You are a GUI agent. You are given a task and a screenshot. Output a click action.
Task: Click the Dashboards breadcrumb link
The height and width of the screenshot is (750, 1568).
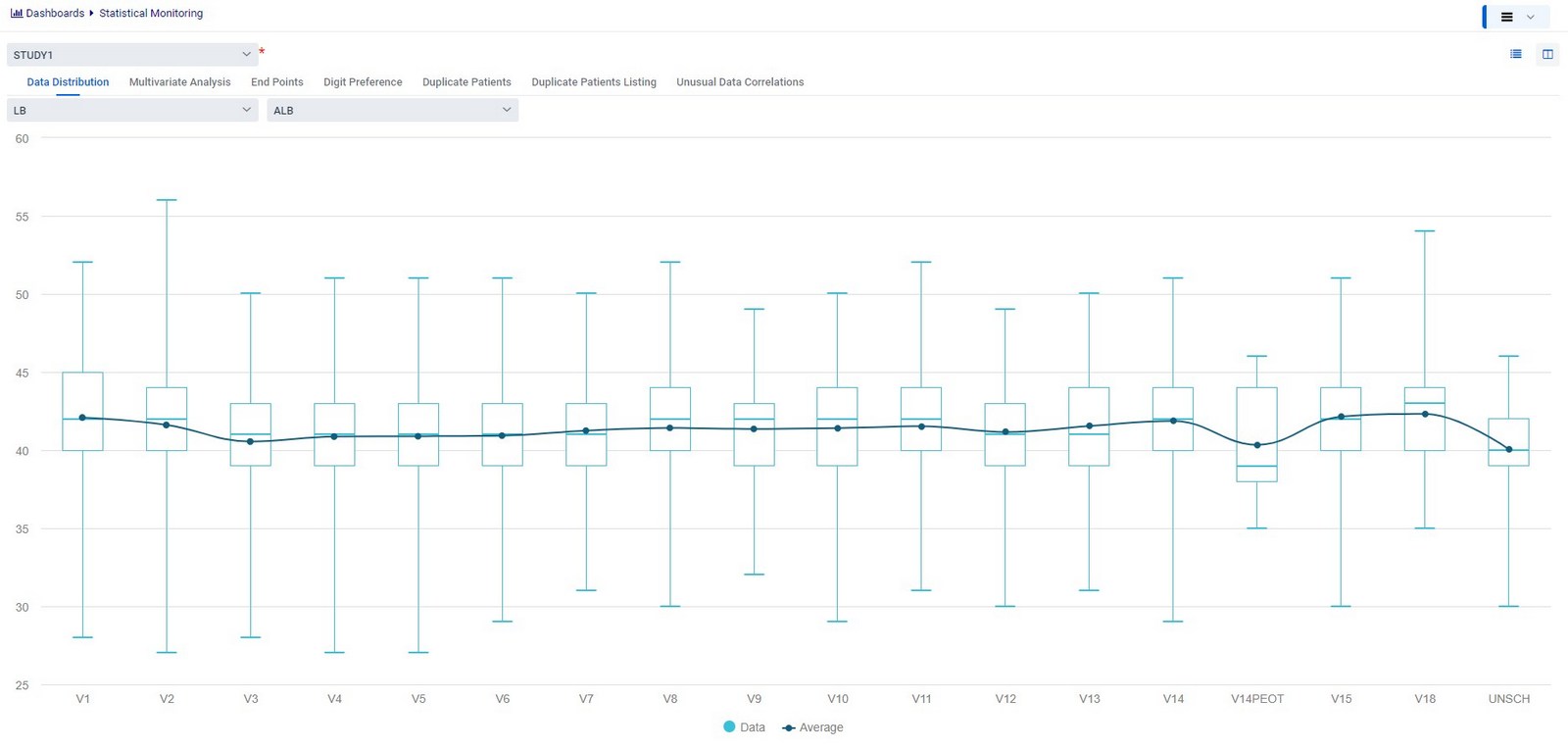[x=55, y=14]
